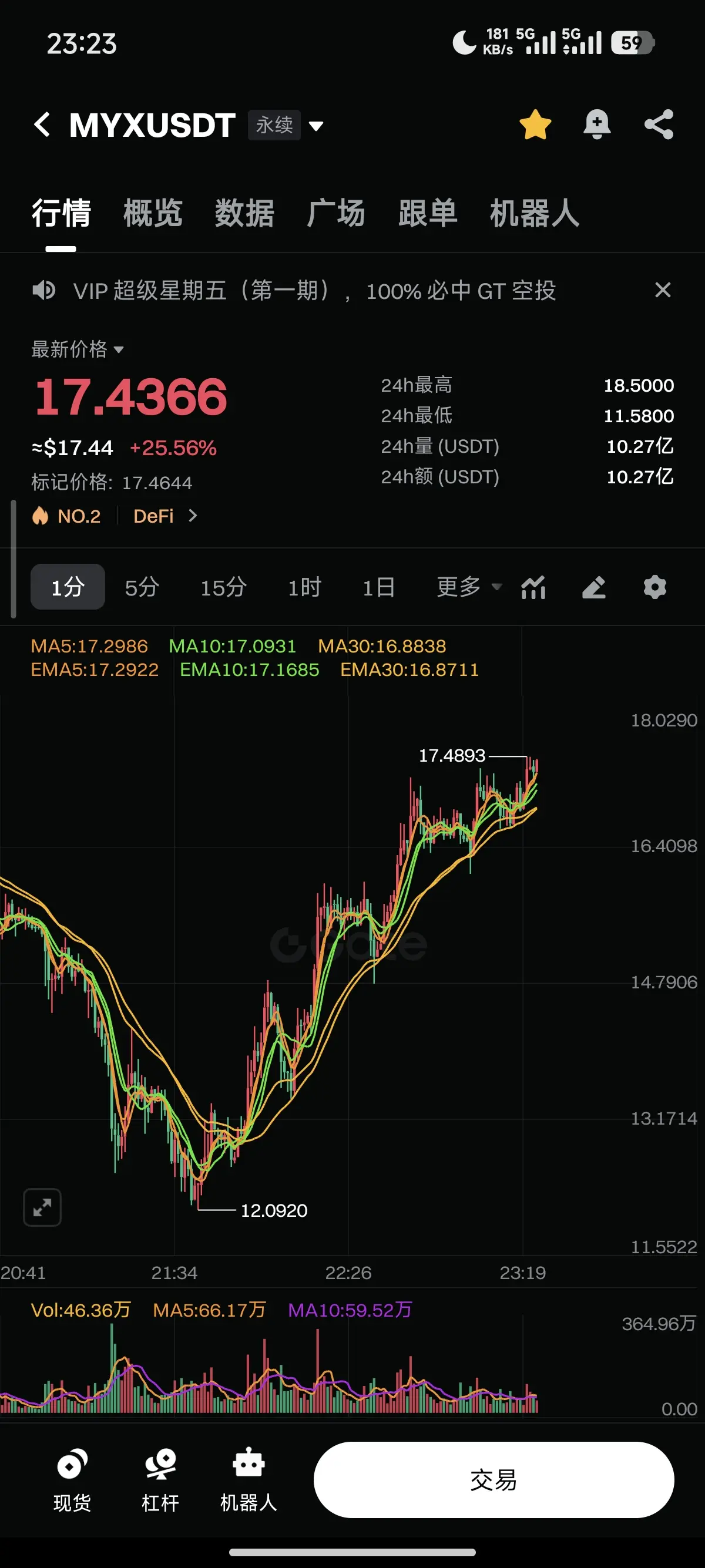705x1568 pixels.
Task: Select the 1日 chart interval
Action: pyautogui.click(x=379, y=587)
